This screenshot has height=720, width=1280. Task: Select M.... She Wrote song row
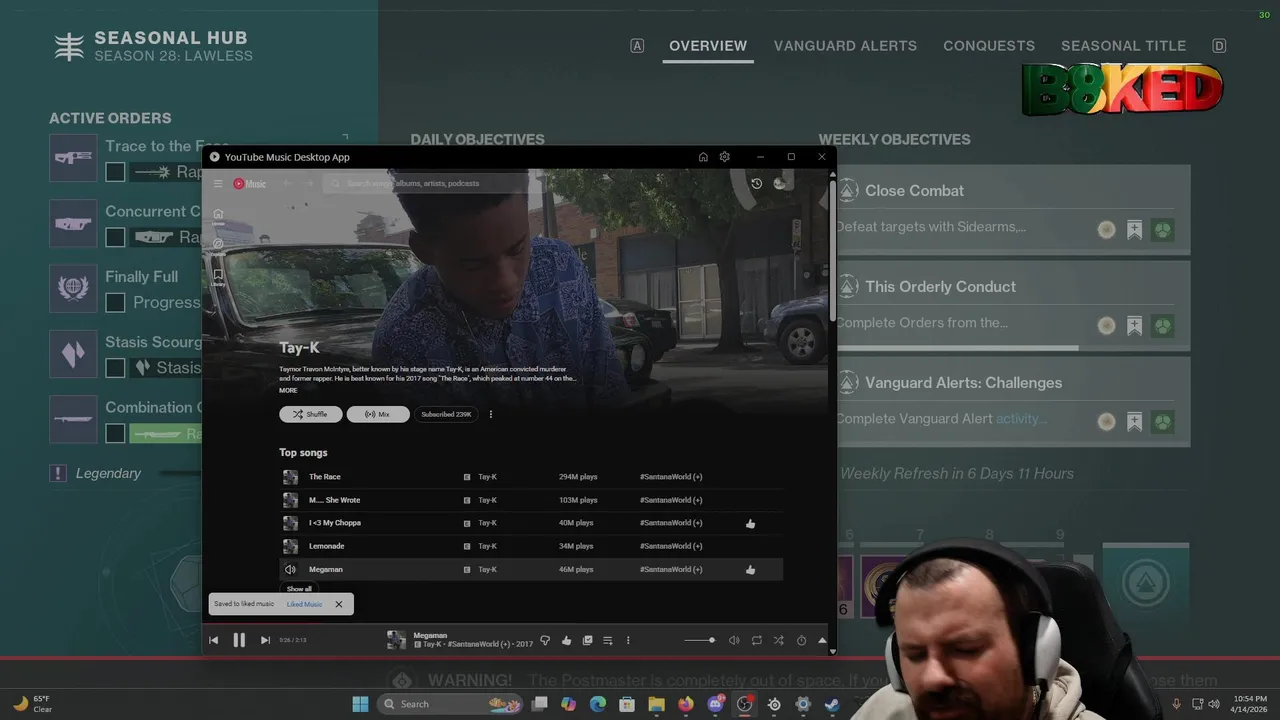pos(531,500)
